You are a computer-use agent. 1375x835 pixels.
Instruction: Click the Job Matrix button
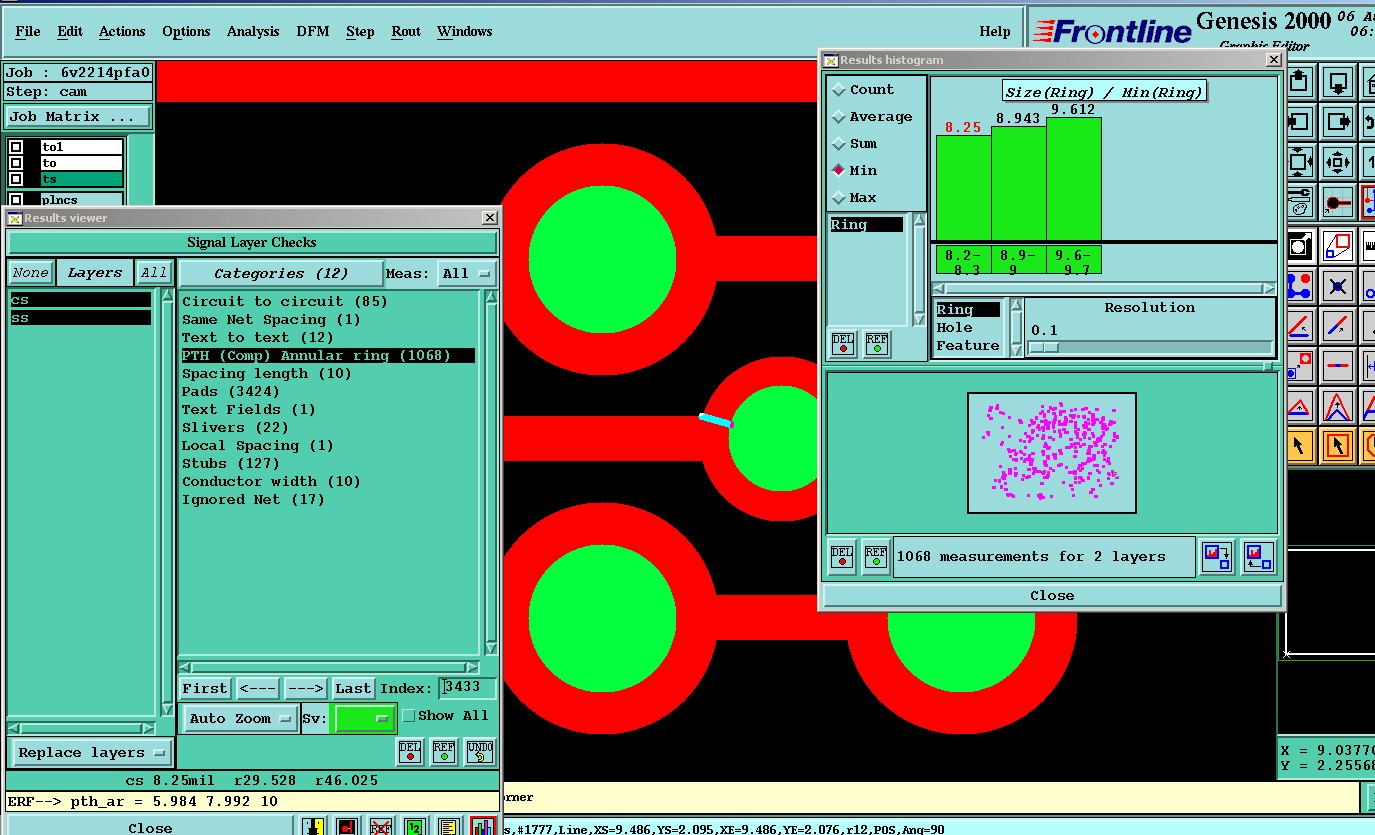coord(78,117)
